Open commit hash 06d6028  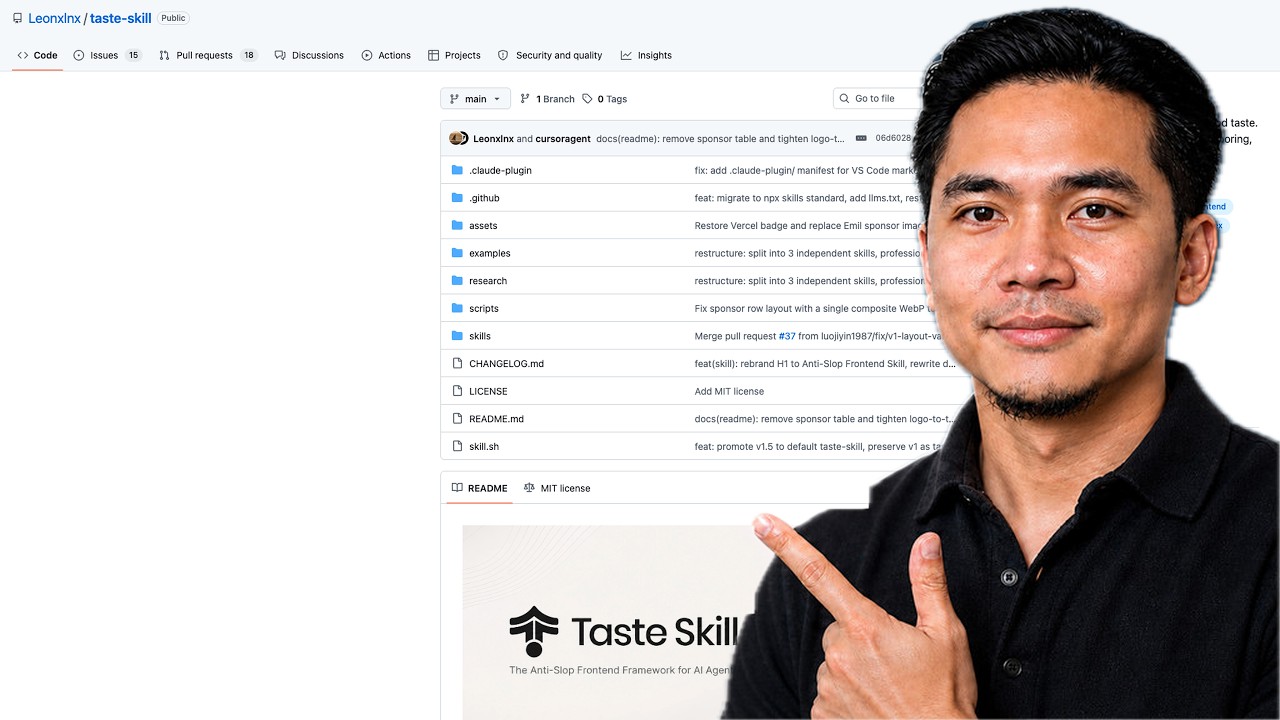click(893, 139)
